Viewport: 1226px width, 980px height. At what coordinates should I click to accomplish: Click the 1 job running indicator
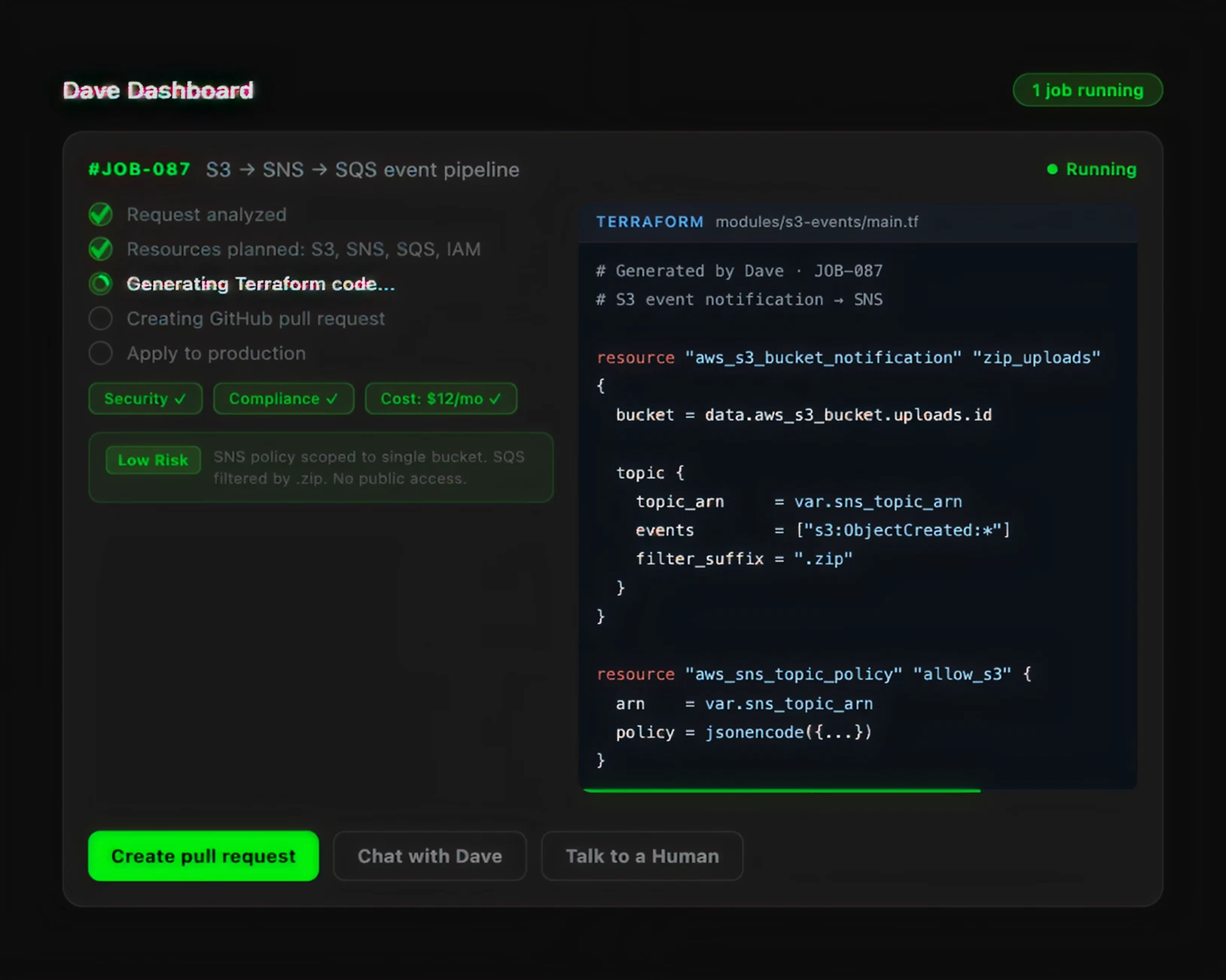(x=1087, y=90)
